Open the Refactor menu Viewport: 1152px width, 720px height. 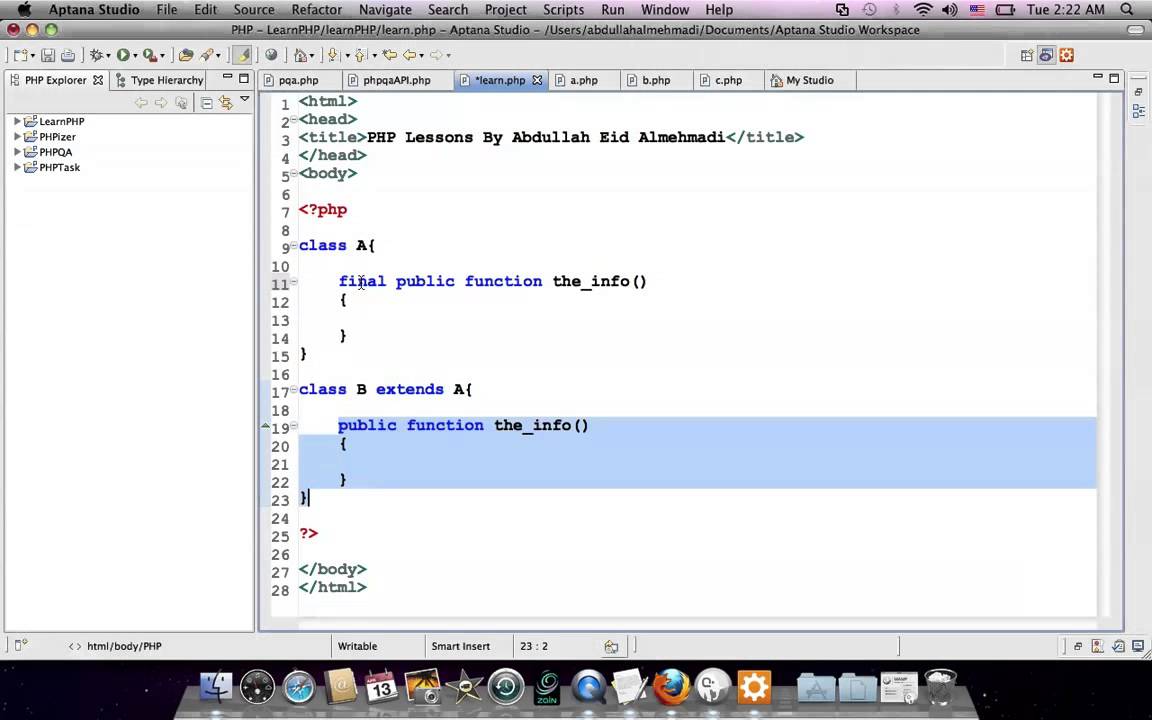coord(317,10)
